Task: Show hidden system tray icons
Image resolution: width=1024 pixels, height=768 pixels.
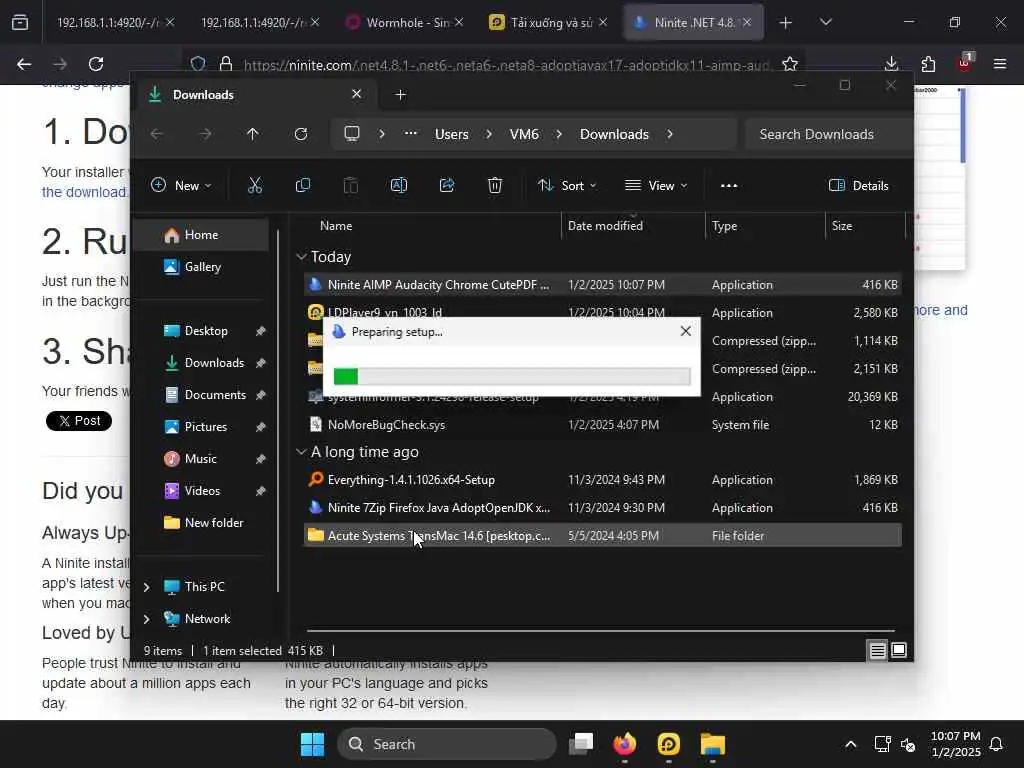Action: (x=850, y=744)
